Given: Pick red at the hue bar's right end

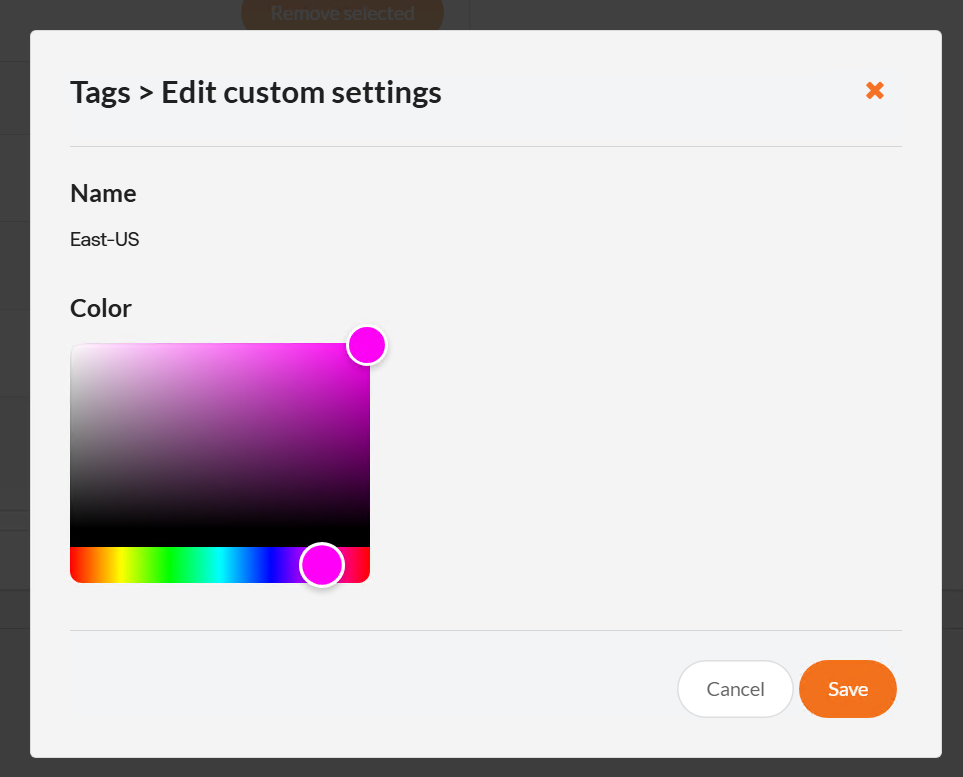Looking at the screenshot, I should (364, 565).
